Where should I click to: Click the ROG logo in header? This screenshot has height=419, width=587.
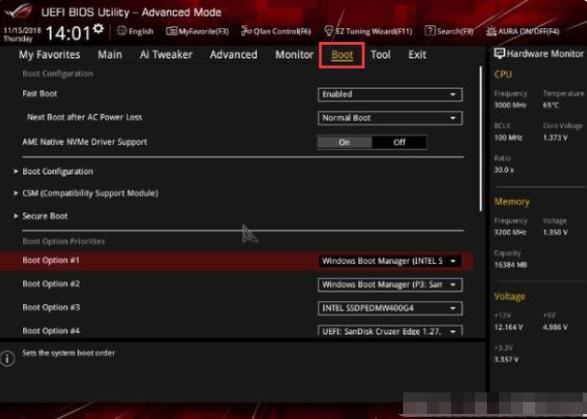[x=18, y=11]
